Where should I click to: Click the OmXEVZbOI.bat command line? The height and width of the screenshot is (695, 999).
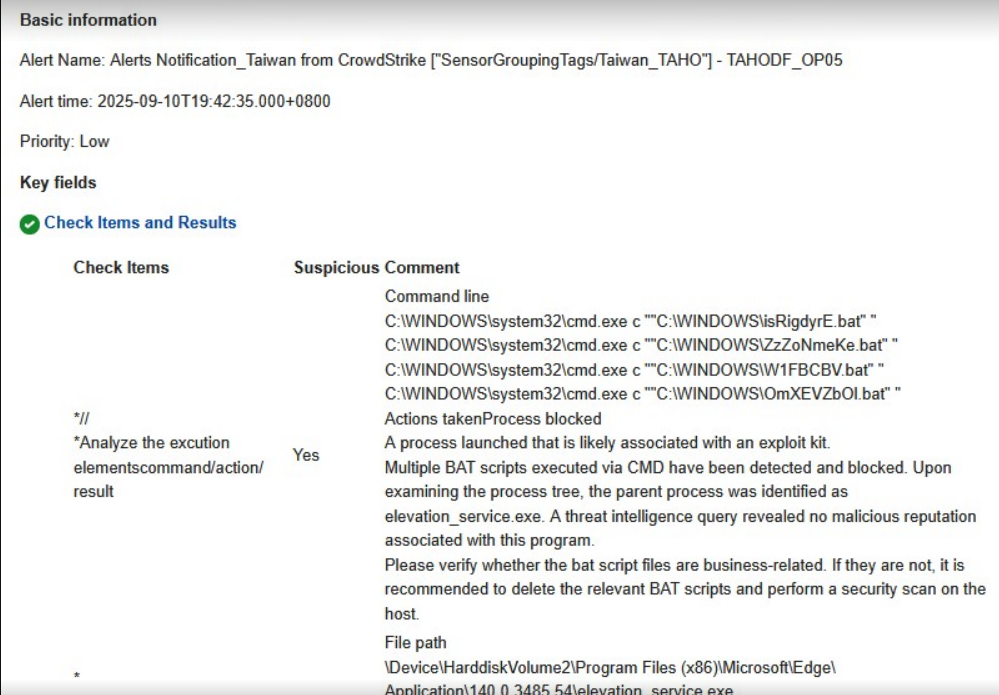click(643, 394)
